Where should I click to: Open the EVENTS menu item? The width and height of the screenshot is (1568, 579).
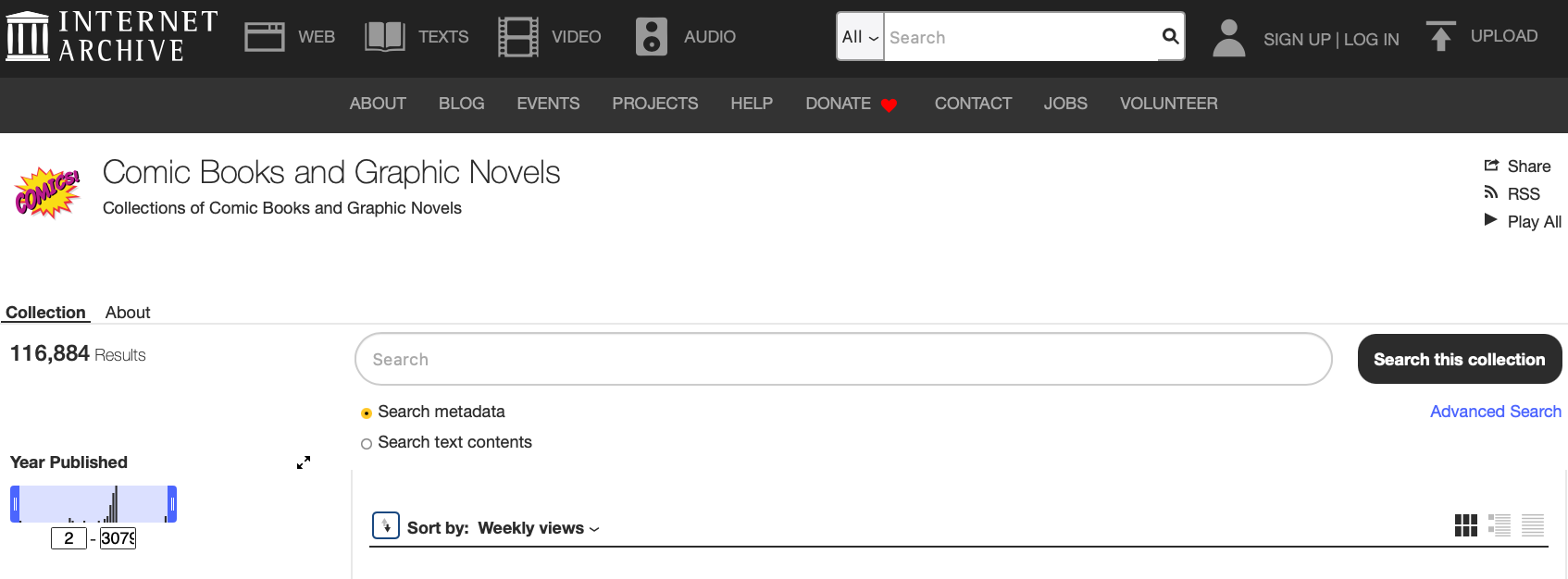548,104
